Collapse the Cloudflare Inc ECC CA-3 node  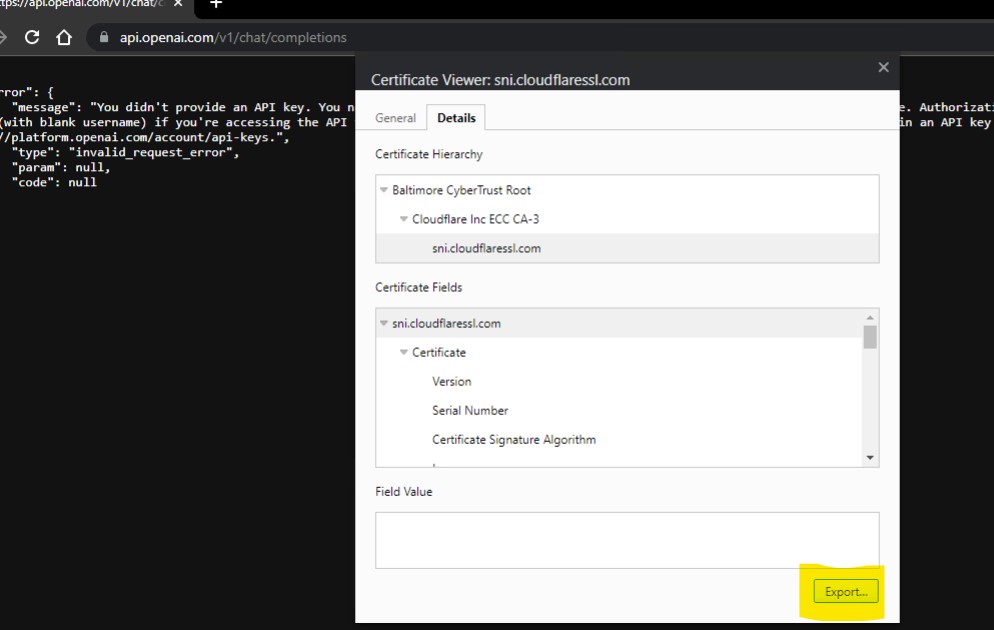click(x=404, y=219)
